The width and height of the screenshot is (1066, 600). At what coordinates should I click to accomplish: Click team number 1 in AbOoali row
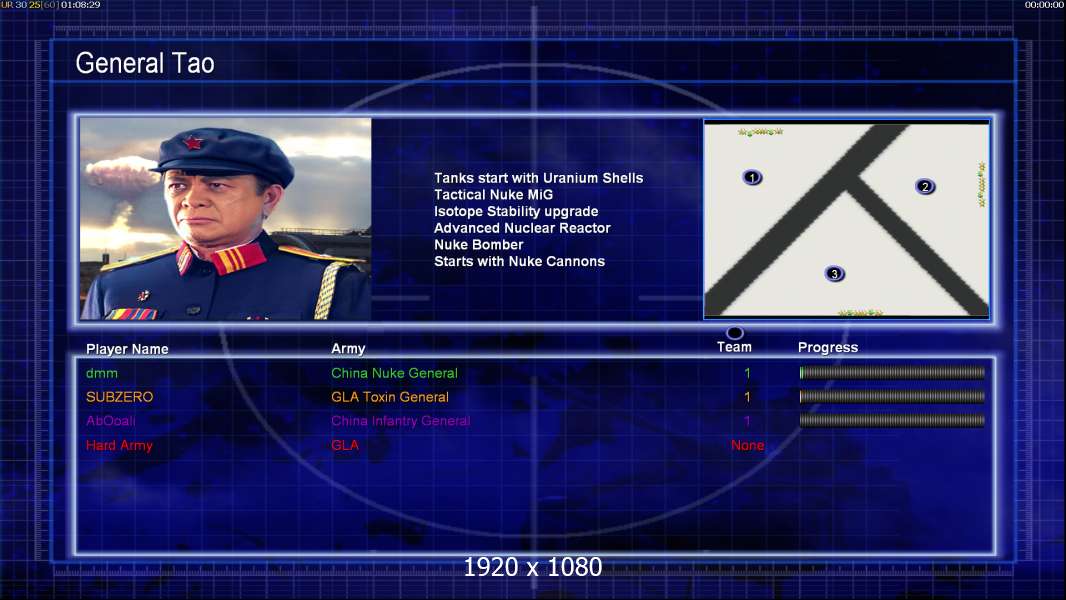pyautogui.click(x=747, y=421)
